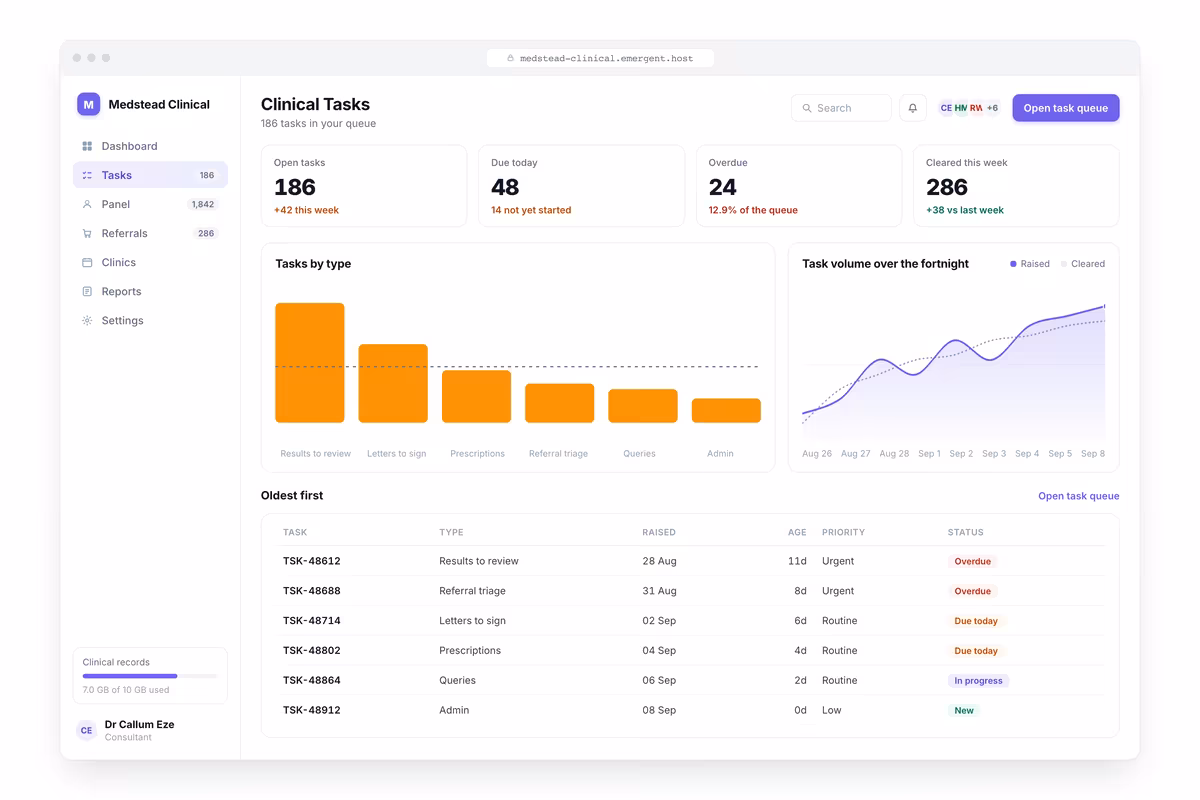Open the Open tasks 186 card
The width and height of the screenshot is (1200, 800).
click(364, 186)
